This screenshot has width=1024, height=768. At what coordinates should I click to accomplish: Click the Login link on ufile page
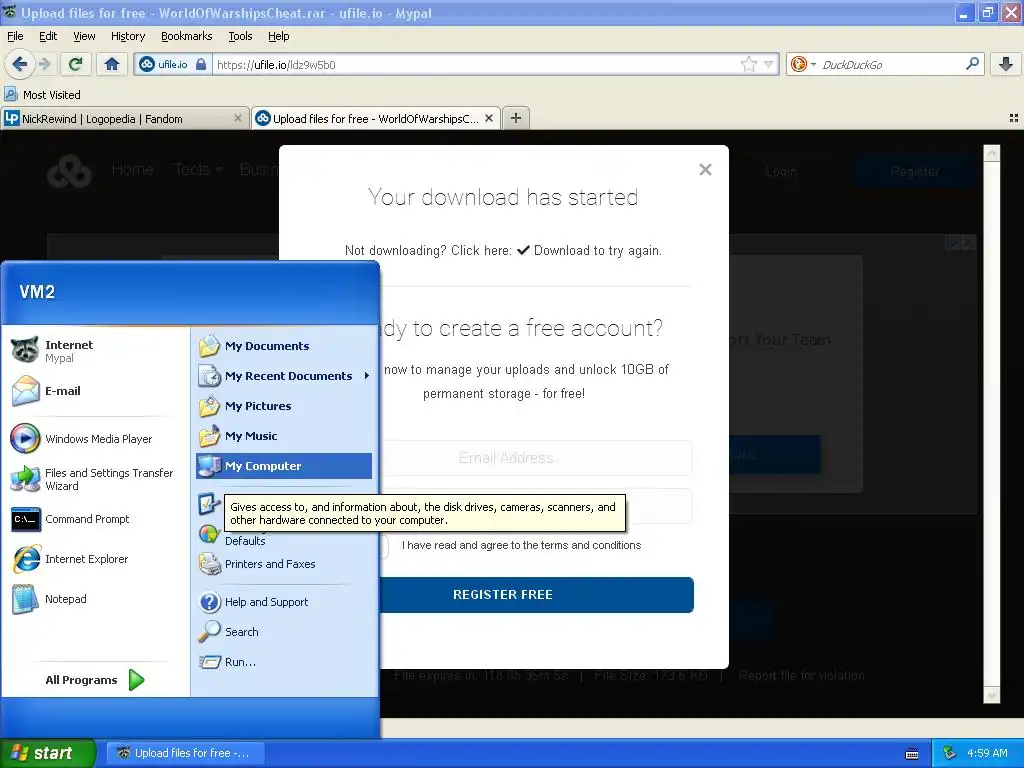[782, 172]
